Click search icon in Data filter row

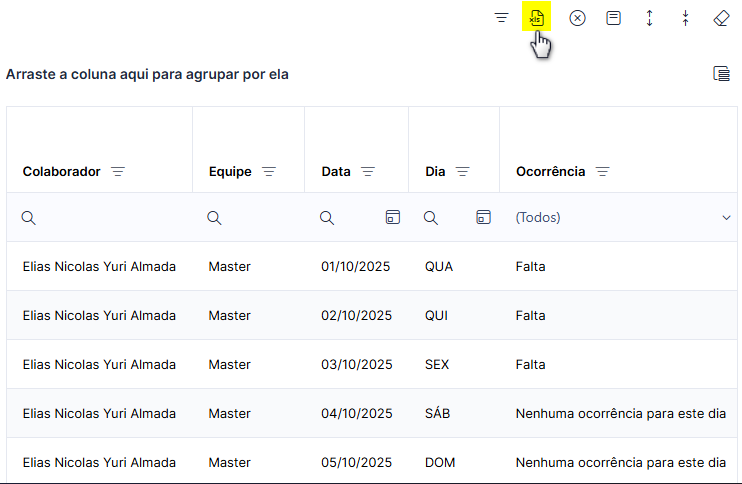[x=327, y=218]
